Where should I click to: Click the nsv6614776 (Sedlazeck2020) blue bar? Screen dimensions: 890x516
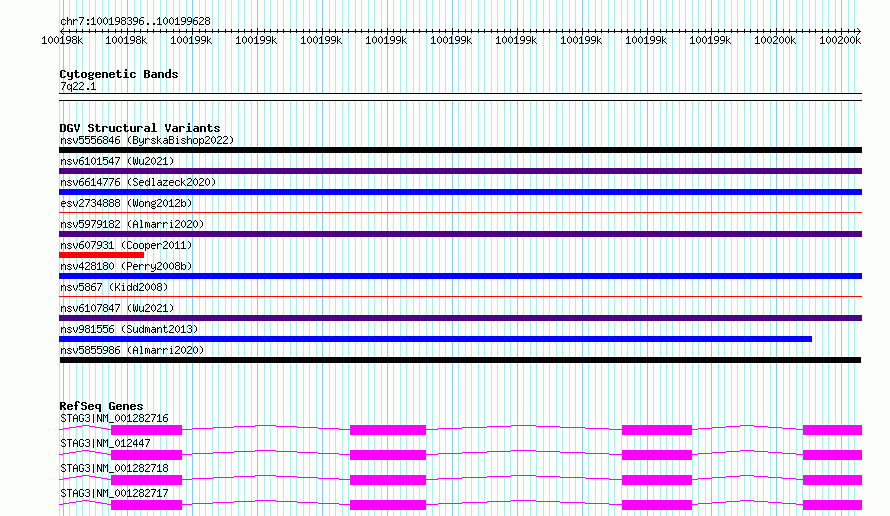click(x=460, y=192)
